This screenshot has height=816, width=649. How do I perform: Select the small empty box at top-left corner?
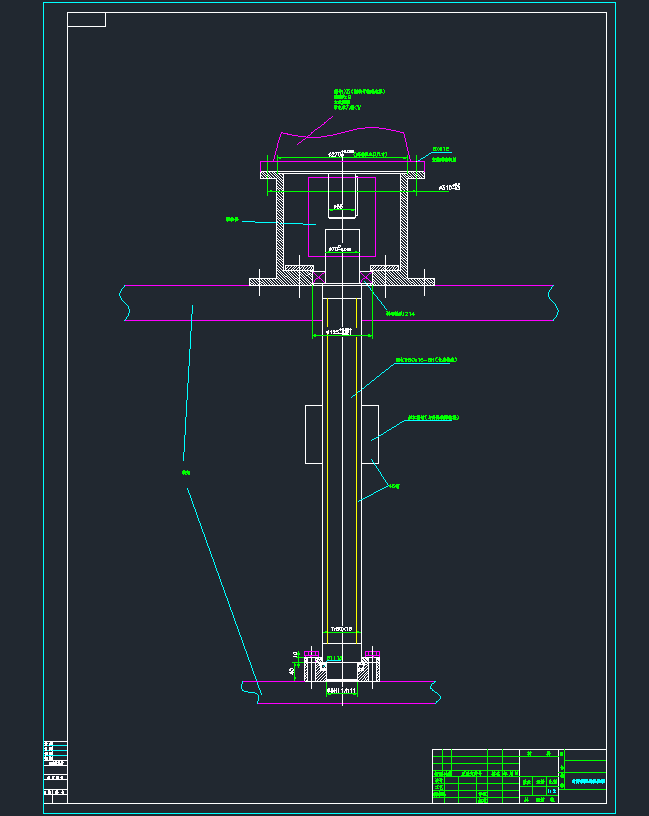click(87, 20)
